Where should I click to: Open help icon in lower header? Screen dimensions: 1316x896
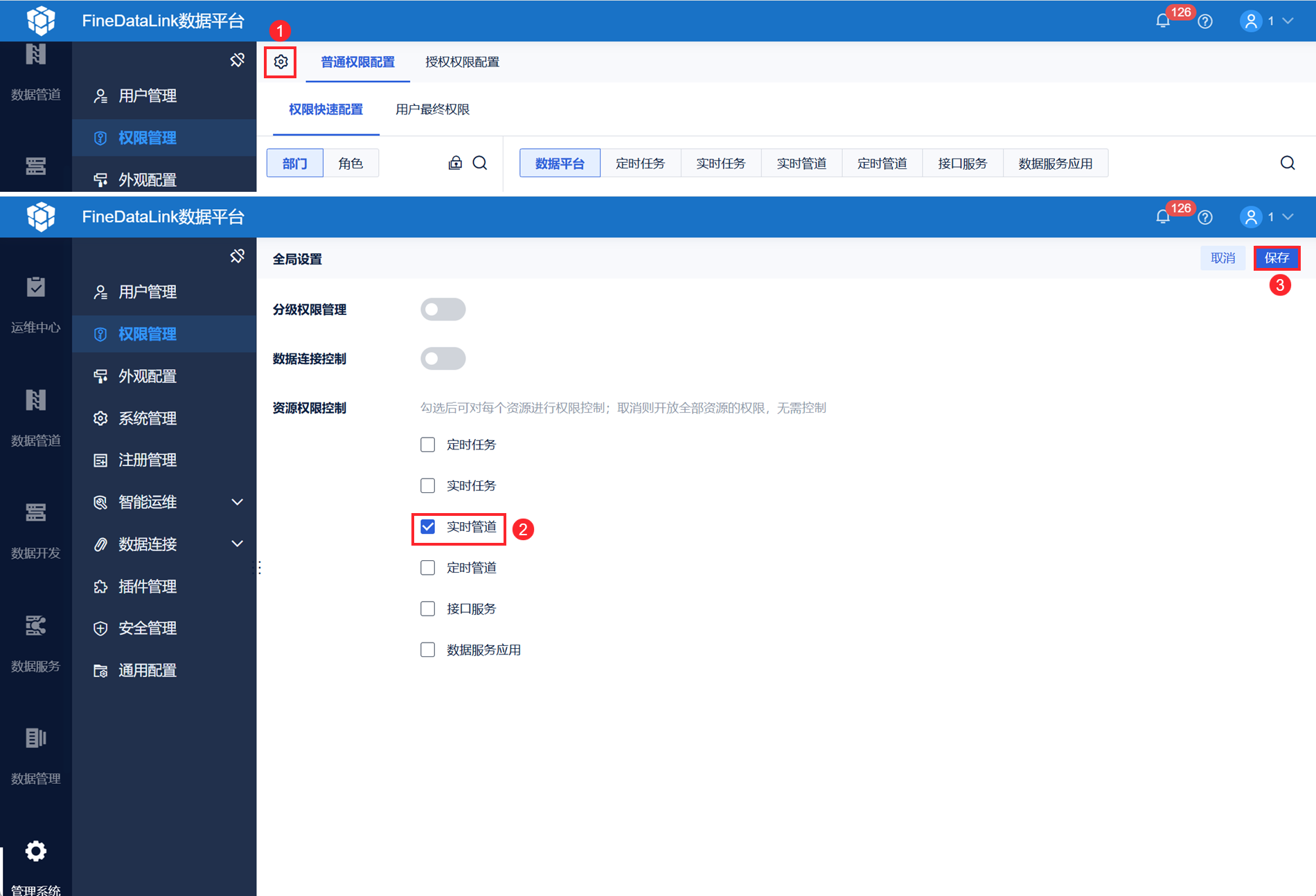pos(1205,217)
